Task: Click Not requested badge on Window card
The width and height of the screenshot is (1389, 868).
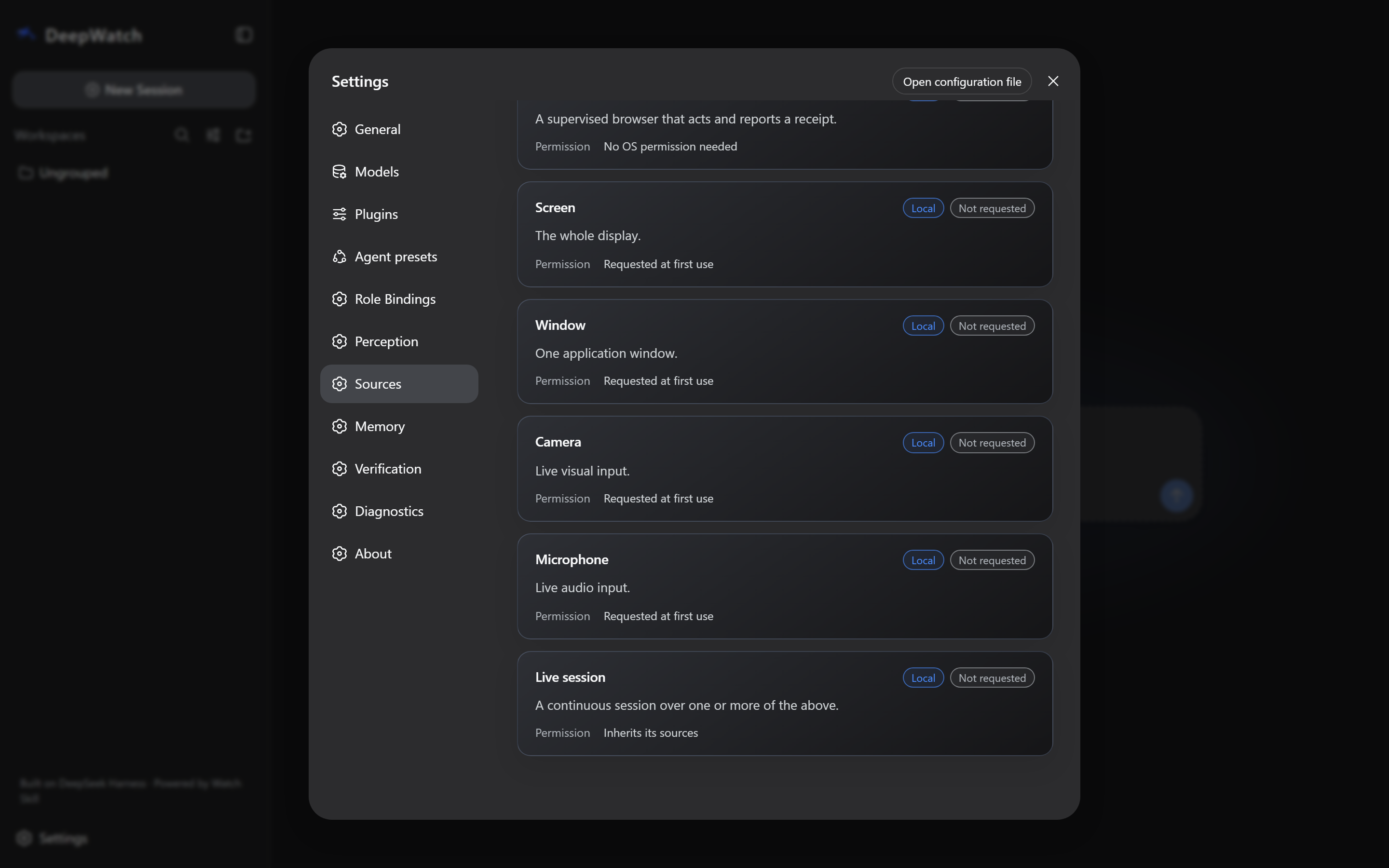Action: click(x=992, y=326)
